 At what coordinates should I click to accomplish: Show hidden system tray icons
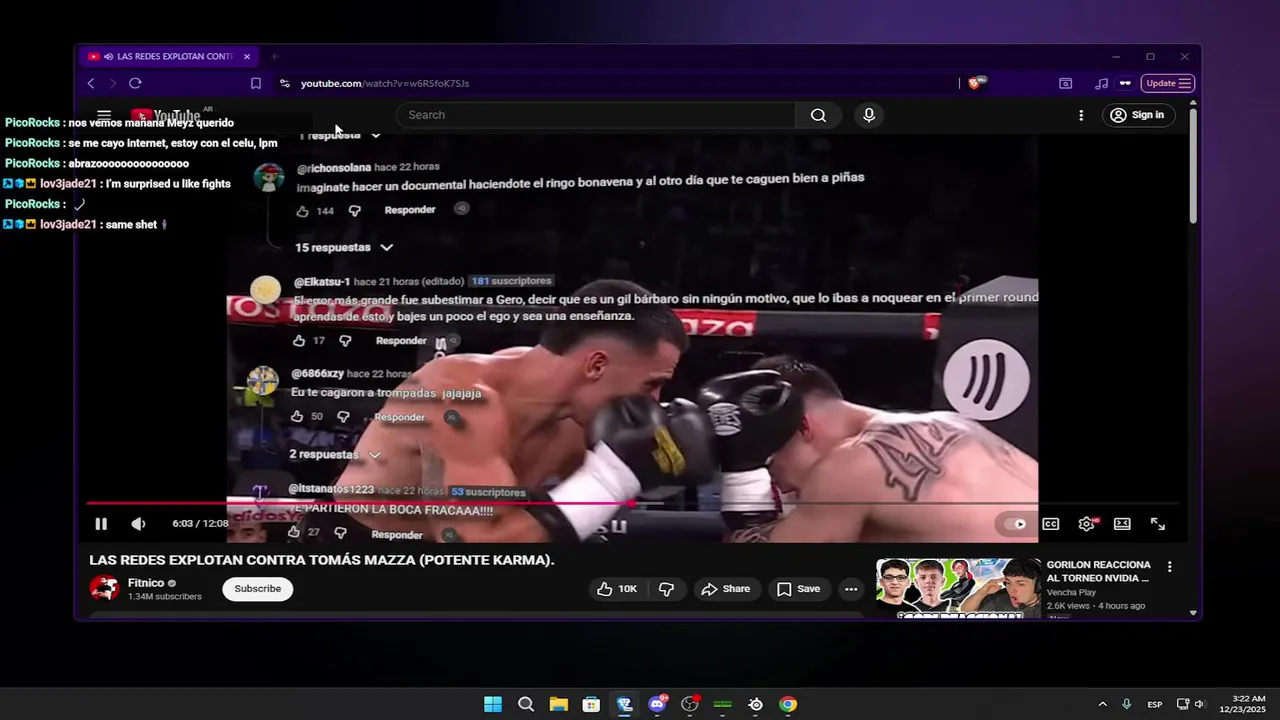1103,704
